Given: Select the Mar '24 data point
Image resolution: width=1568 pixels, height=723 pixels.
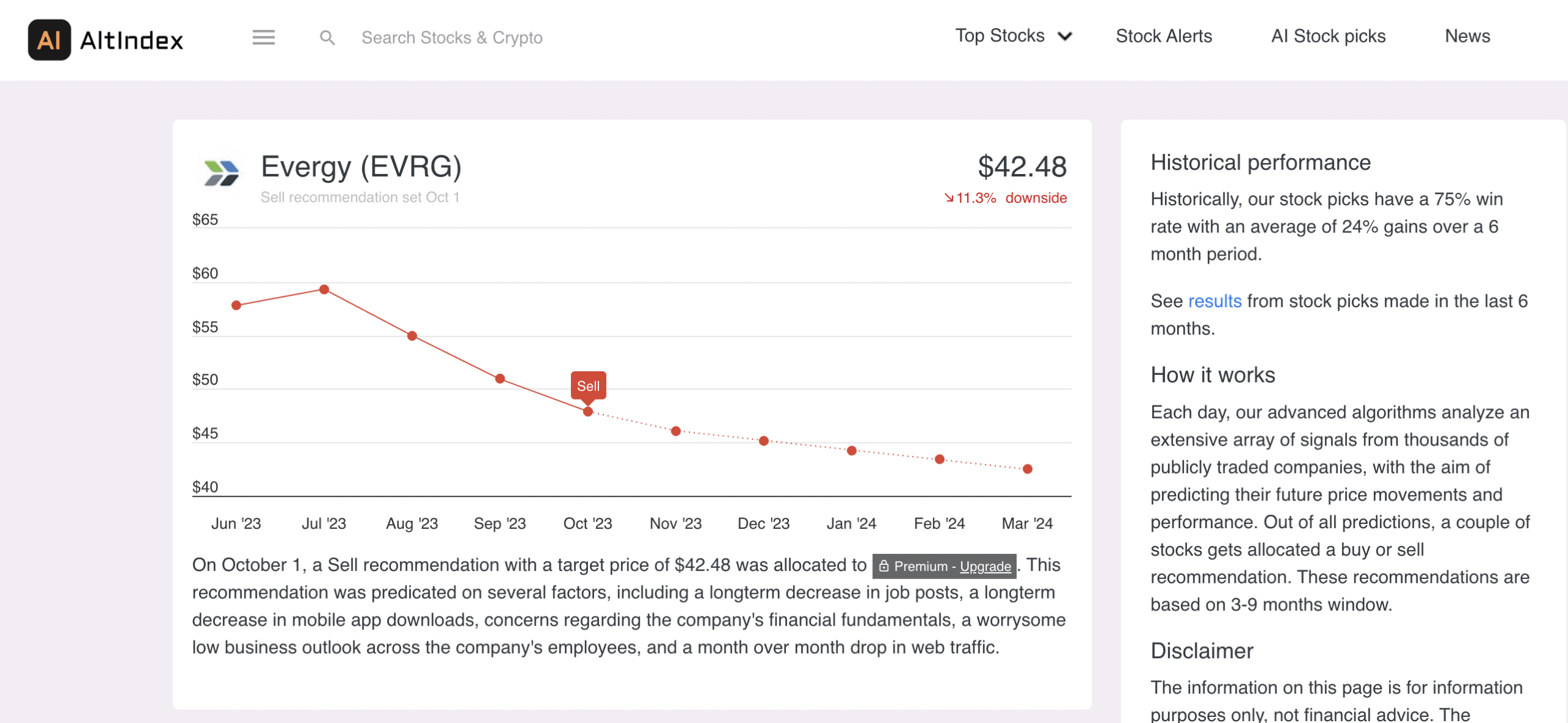Looking at the screenshot, I should 1028,469.
